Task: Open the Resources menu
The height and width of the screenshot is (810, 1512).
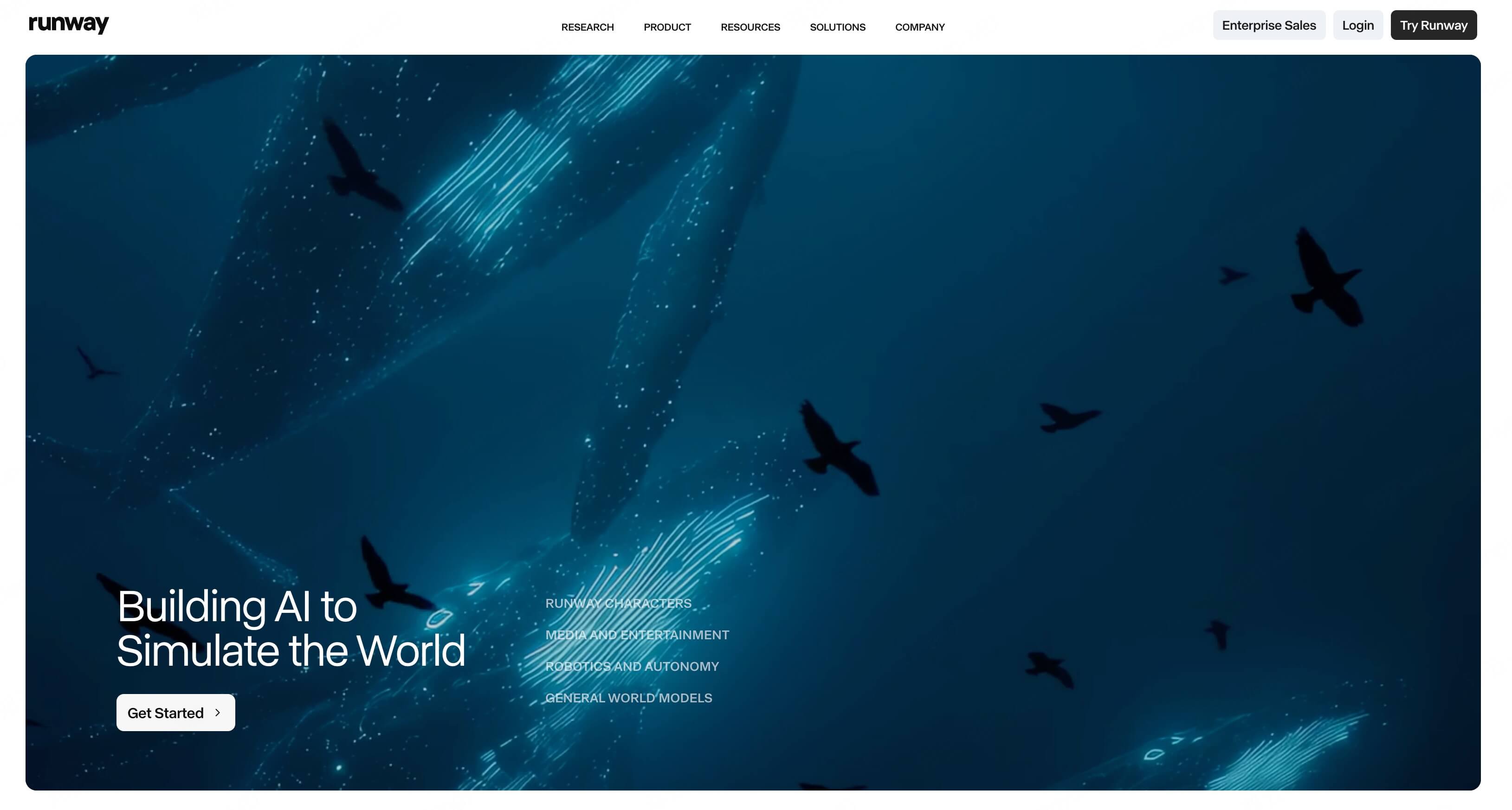Action: pos(750,27)
